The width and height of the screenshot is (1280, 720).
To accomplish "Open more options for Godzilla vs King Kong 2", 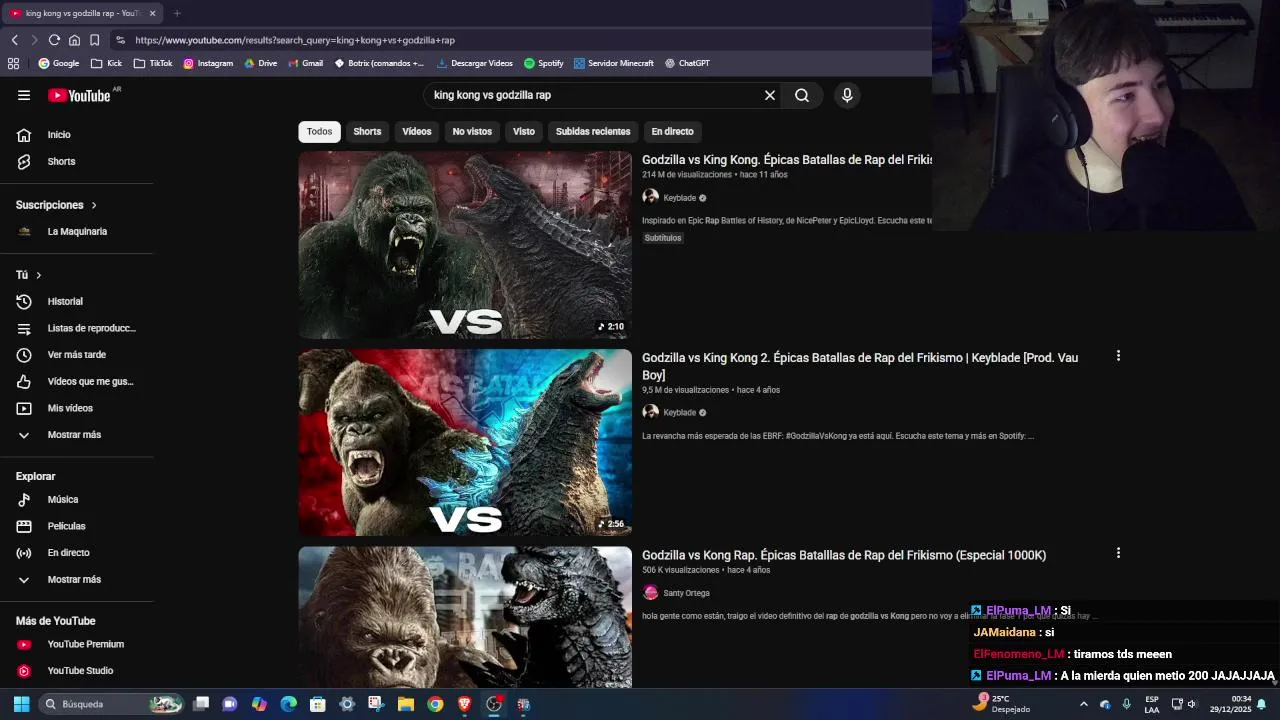I will coord(1118,356).
